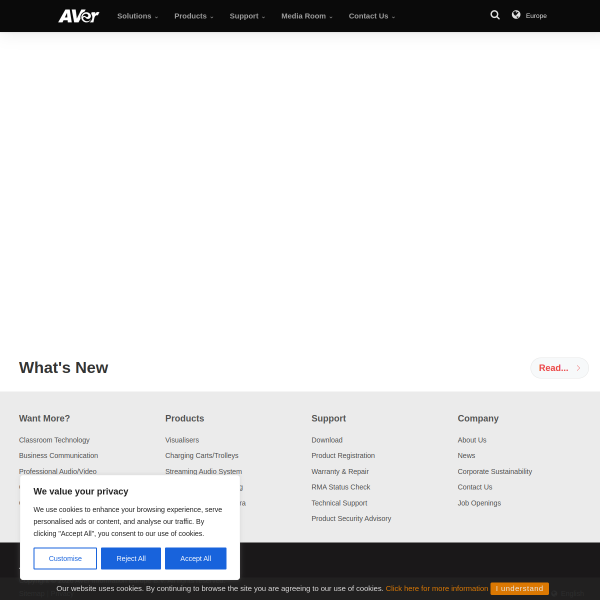The width and height of the screenshot is (600, 600).
Task: Expand the Solutions menu
Action: pos(137,16)
